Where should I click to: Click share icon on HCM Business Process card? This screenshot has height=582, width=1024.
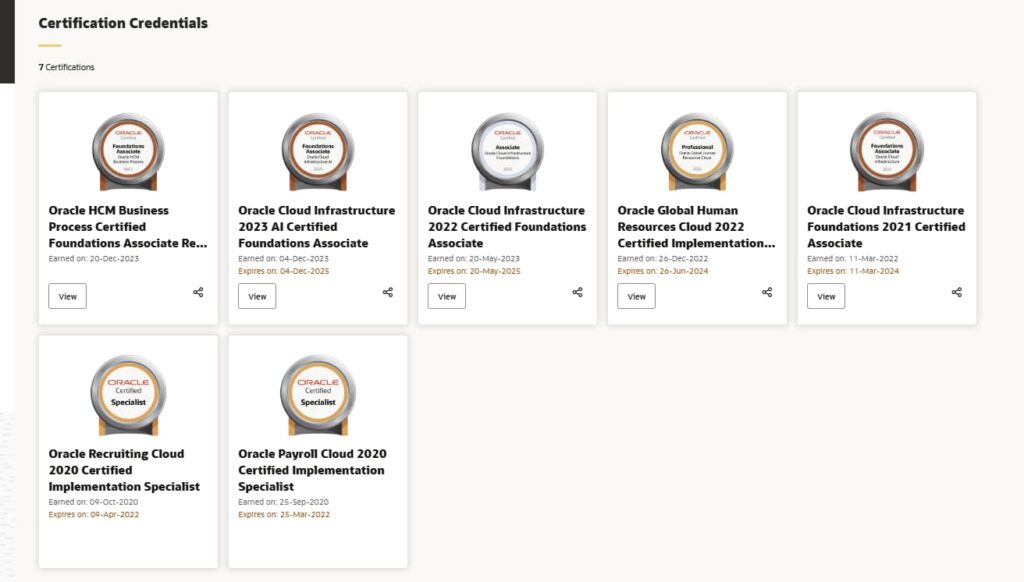pos(198,292)
